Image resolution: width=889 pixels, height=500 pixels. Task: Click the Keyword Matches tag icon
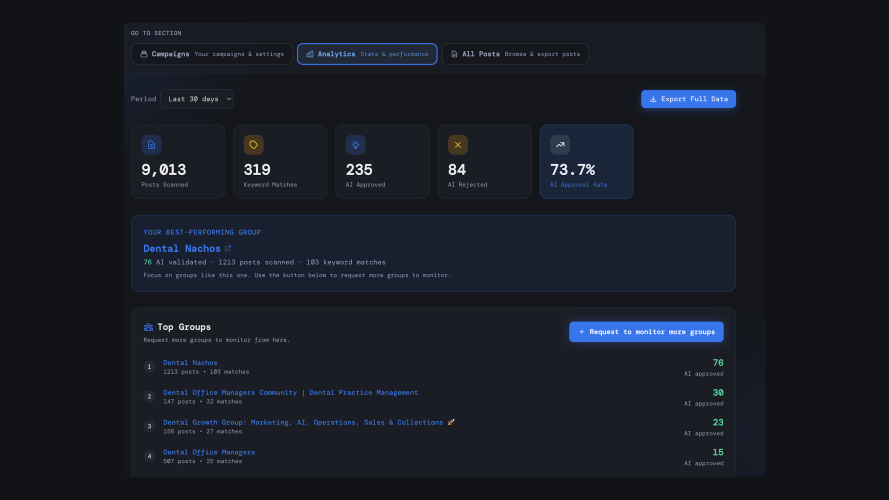point(253,145)
